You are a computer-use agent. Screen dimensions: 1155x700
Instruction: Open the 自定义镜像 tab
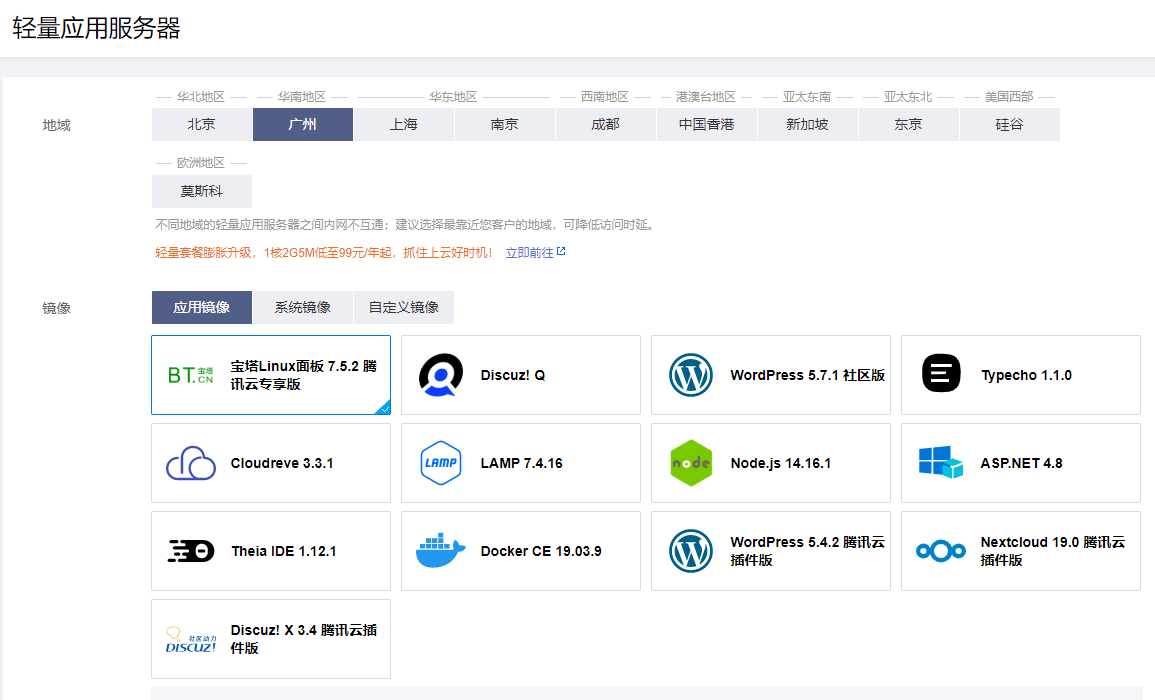click(x=404, y=307)
